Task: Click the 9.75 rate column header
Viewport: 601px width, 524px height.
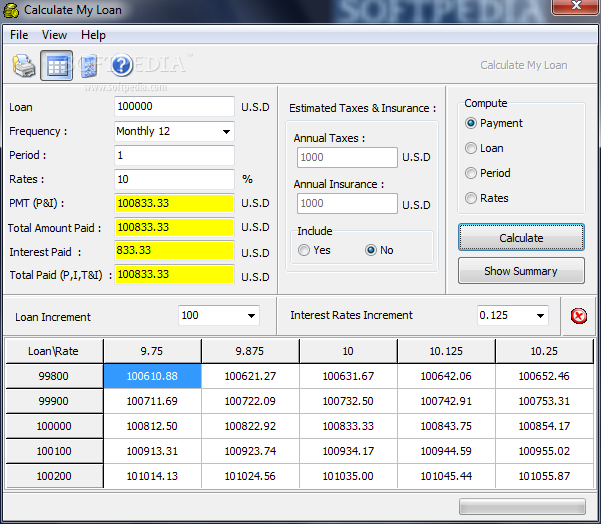Action: (152, 351)
